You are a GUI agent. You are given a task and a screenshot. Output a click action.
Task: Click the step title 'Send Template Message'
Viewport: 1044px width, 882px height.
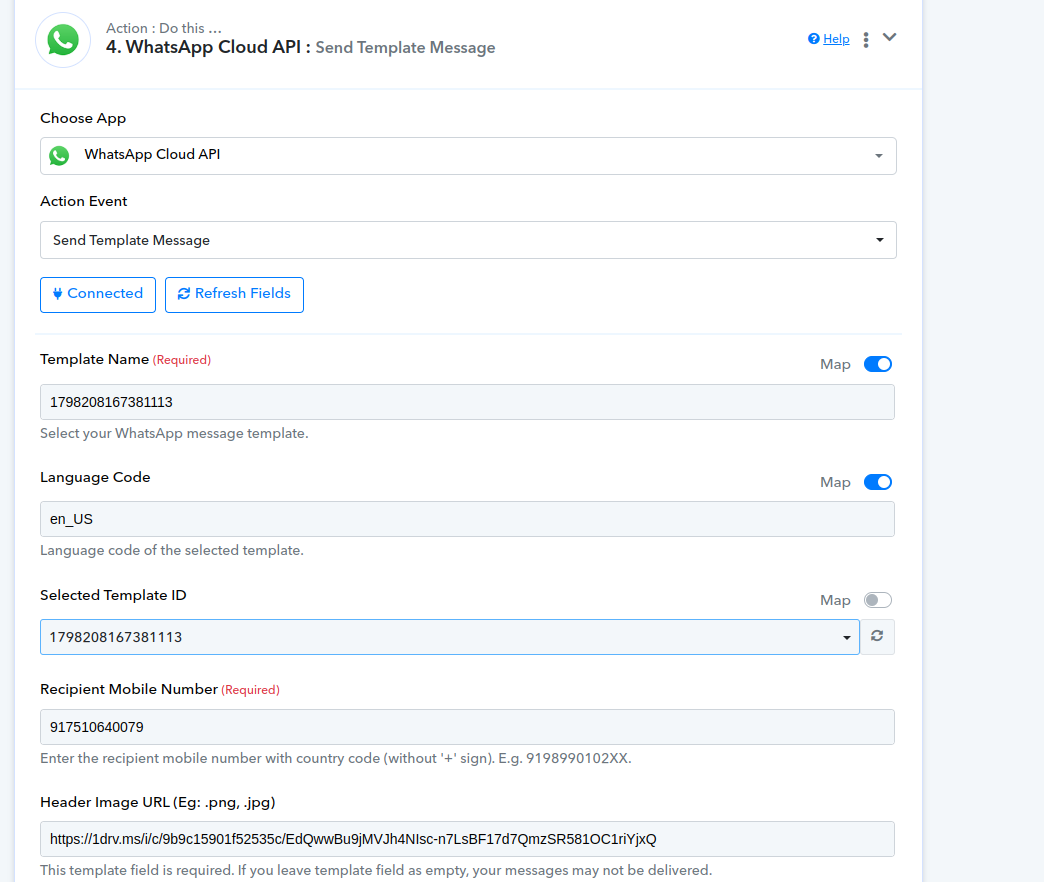[405, 47]
